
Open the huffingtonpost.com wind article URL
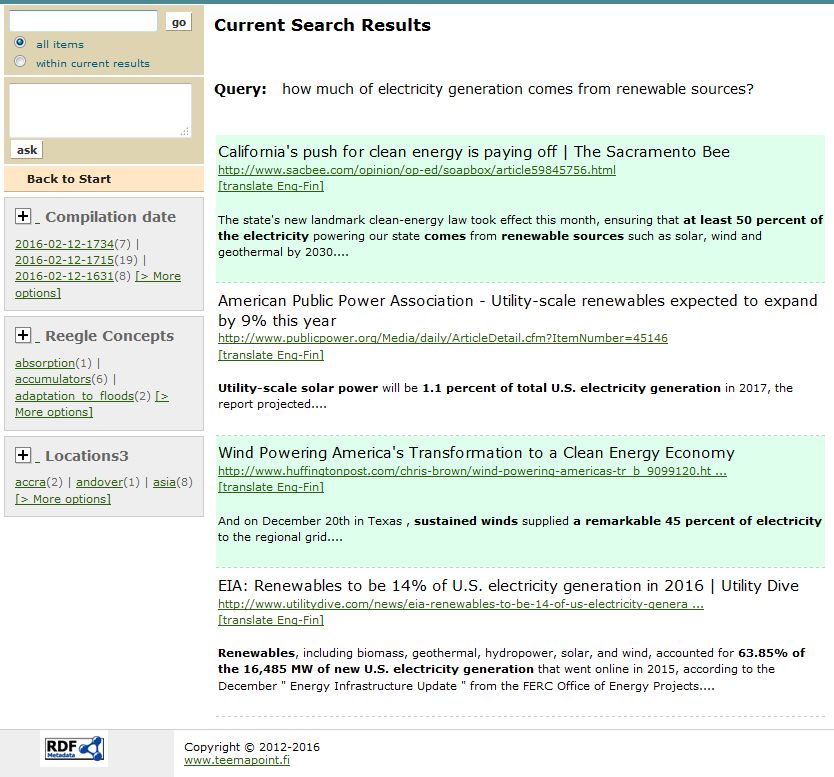[x=472, y=471]
